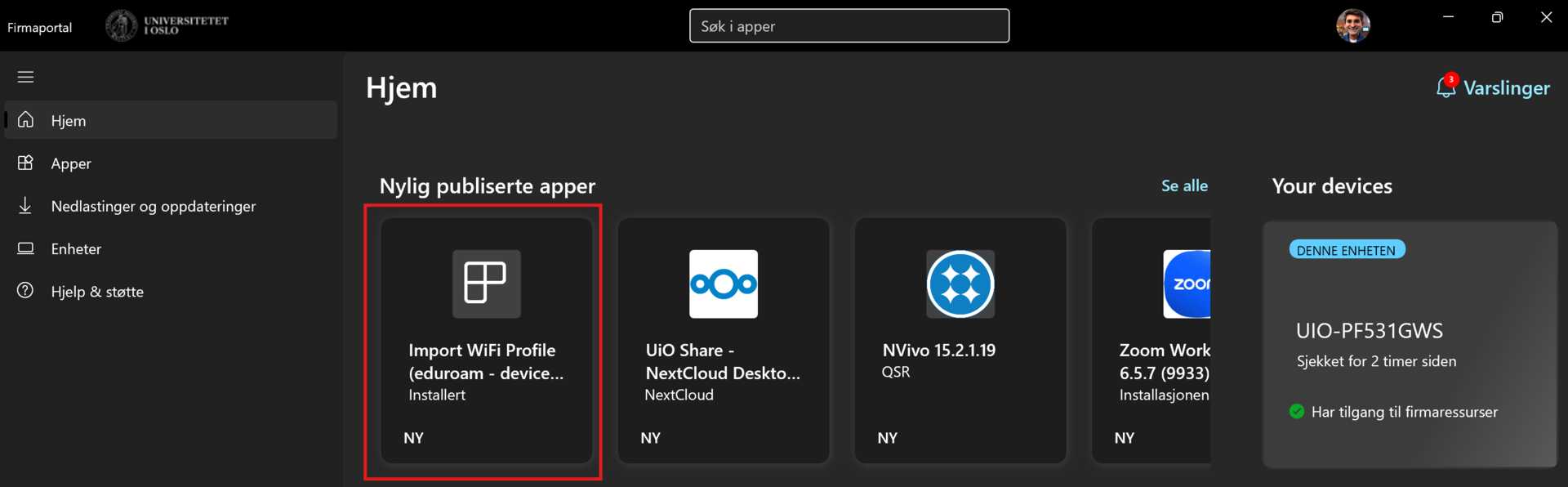1568x487 pixels.
Task: Click green check icon for firmaressurser
Action: pyautogui.click(x=1297, y=411)
